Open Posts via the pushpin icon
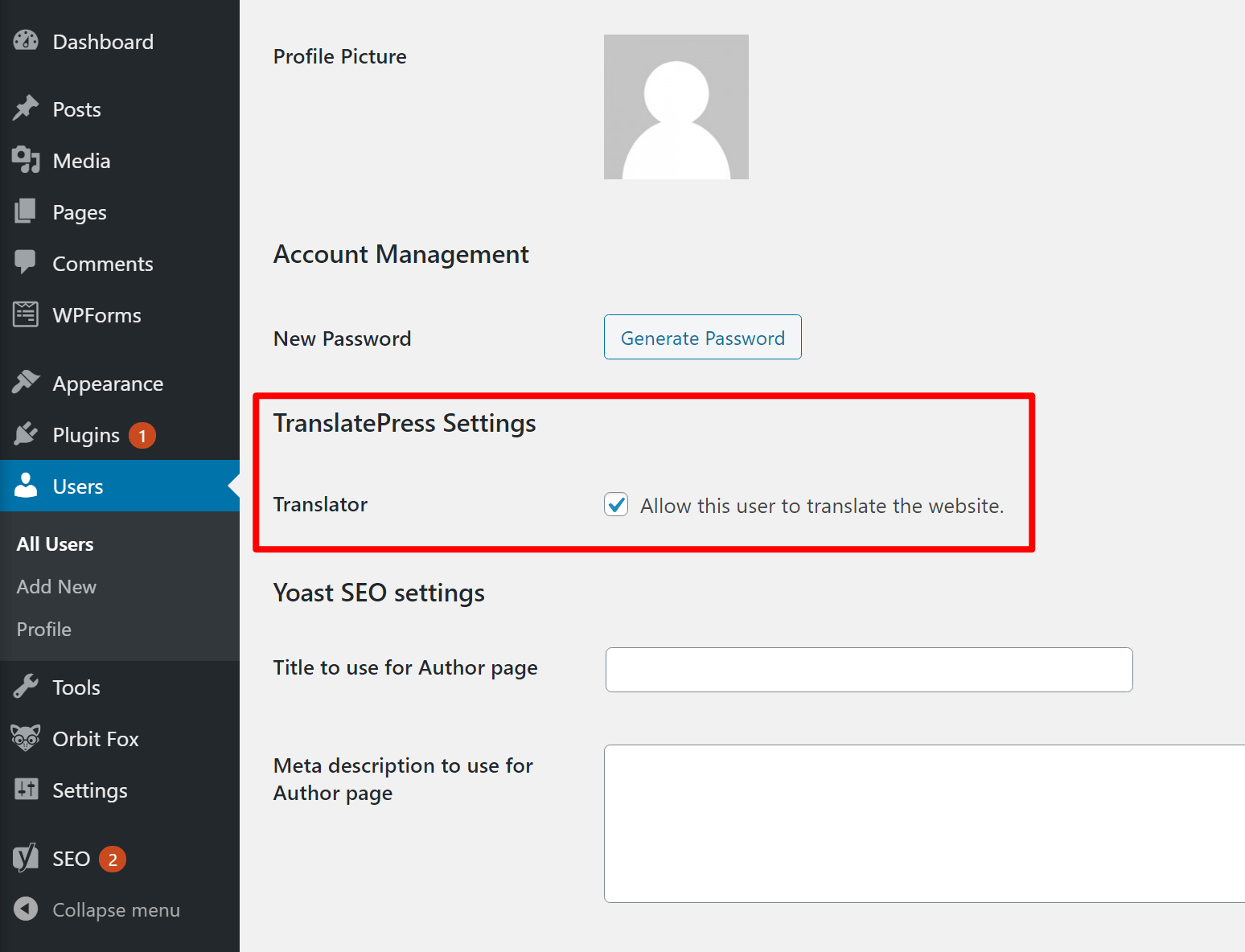The height and width of the screenshot is (952, 1245). point(27,109)
